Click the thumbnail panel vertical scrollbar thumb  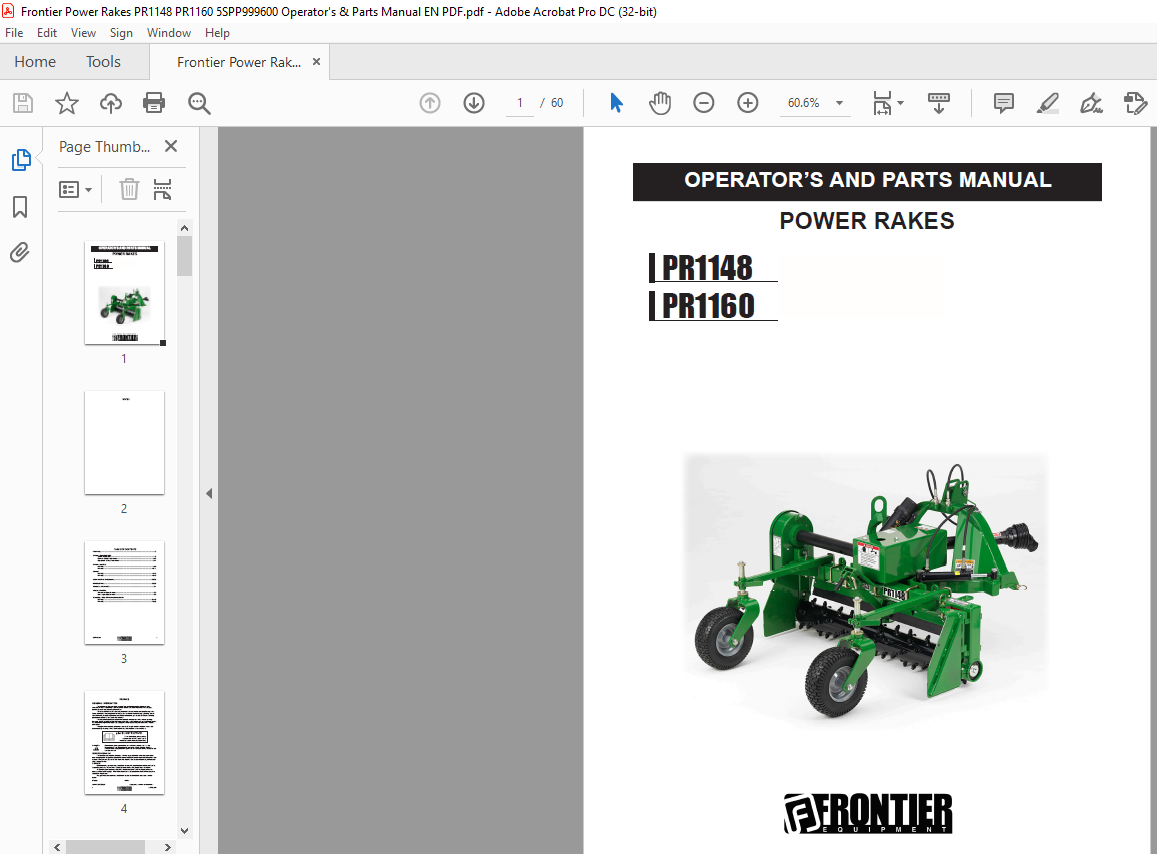(x=184, y=256)
